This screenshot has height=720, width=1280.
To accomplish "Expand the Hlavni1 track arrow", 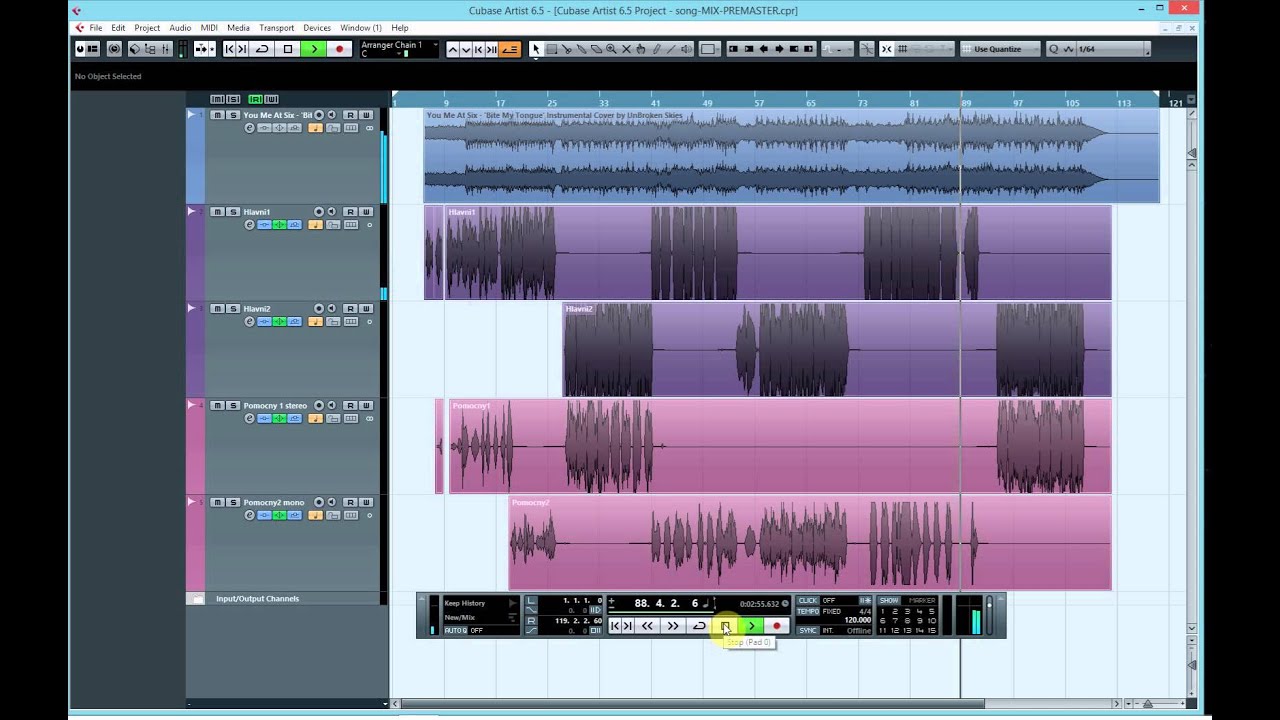I will click(x=191, y=212).
